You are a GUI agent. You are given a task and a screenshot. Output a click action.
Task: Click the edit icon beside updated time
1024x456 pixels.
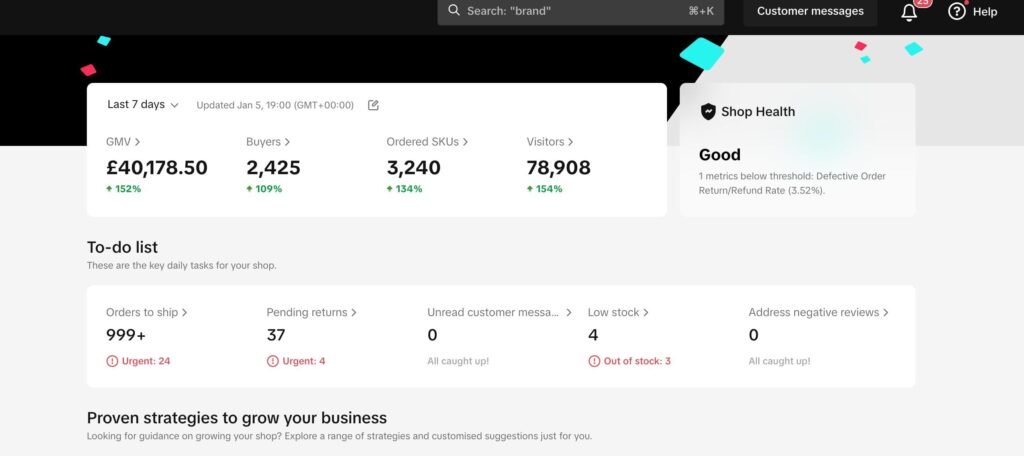pos(373,105)
